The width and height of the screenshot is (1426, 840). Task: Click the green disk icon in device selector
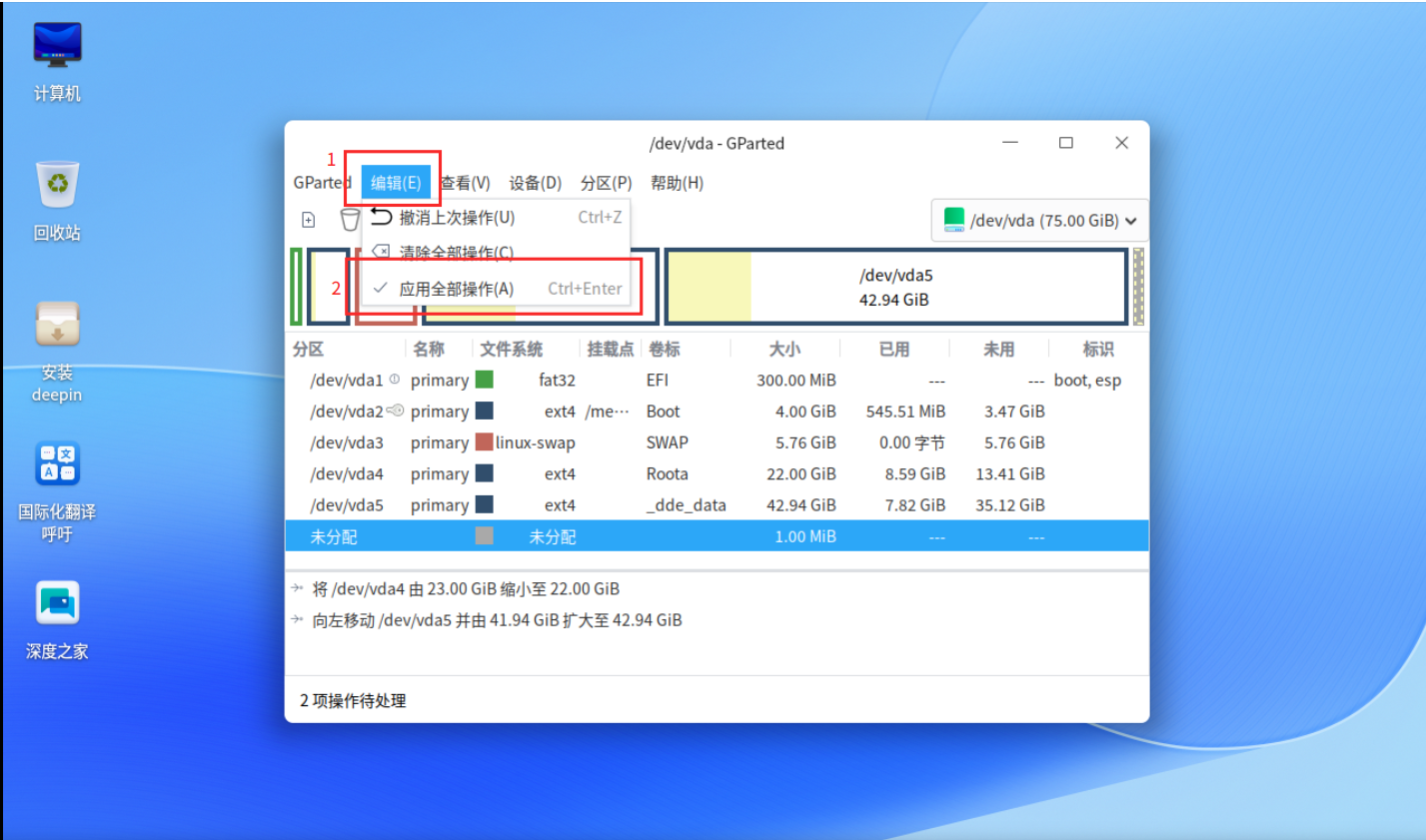pyautogui.click(x=953, y=220)
